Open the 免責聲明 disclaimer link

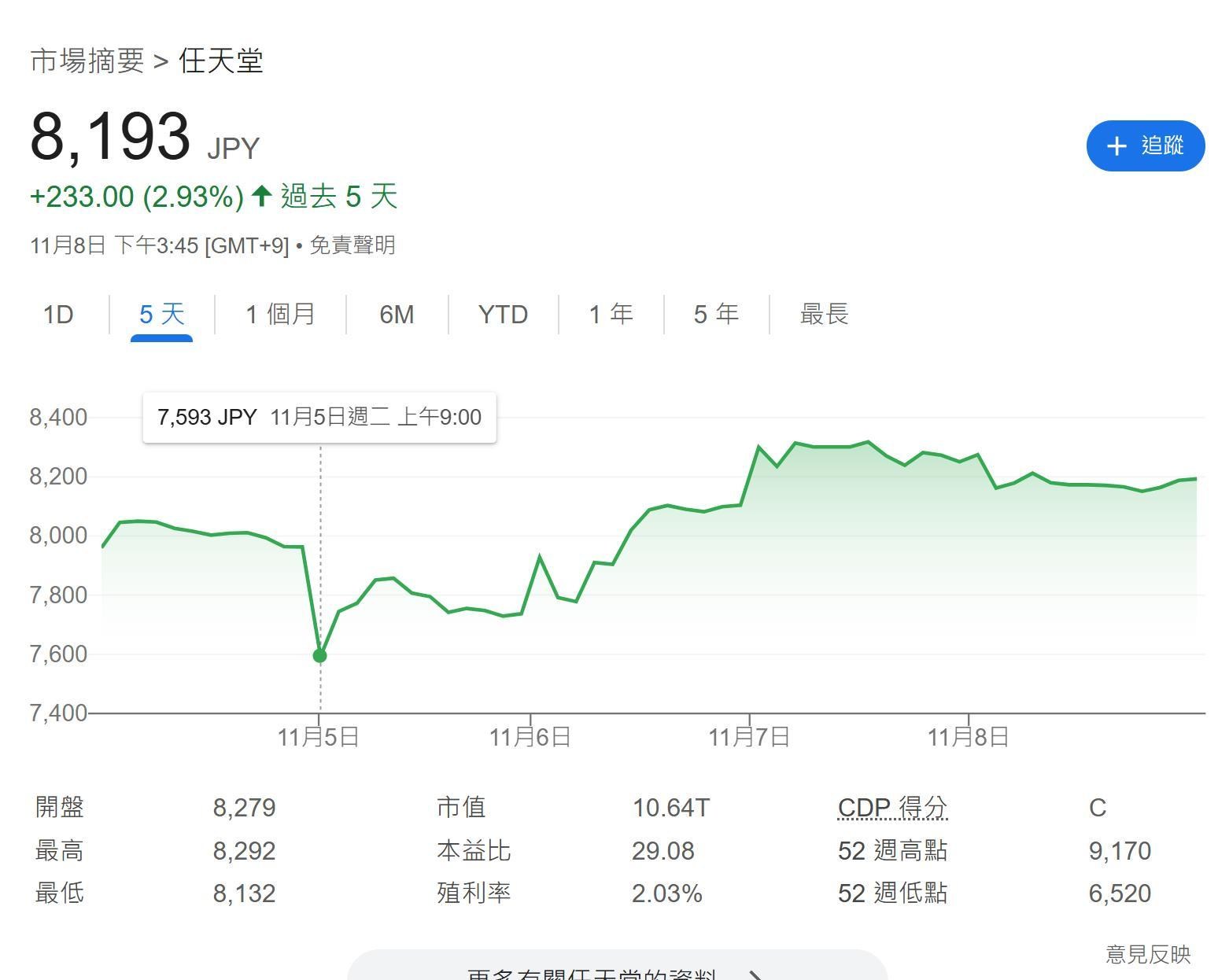pyautogui.click(x=352, y=245)
